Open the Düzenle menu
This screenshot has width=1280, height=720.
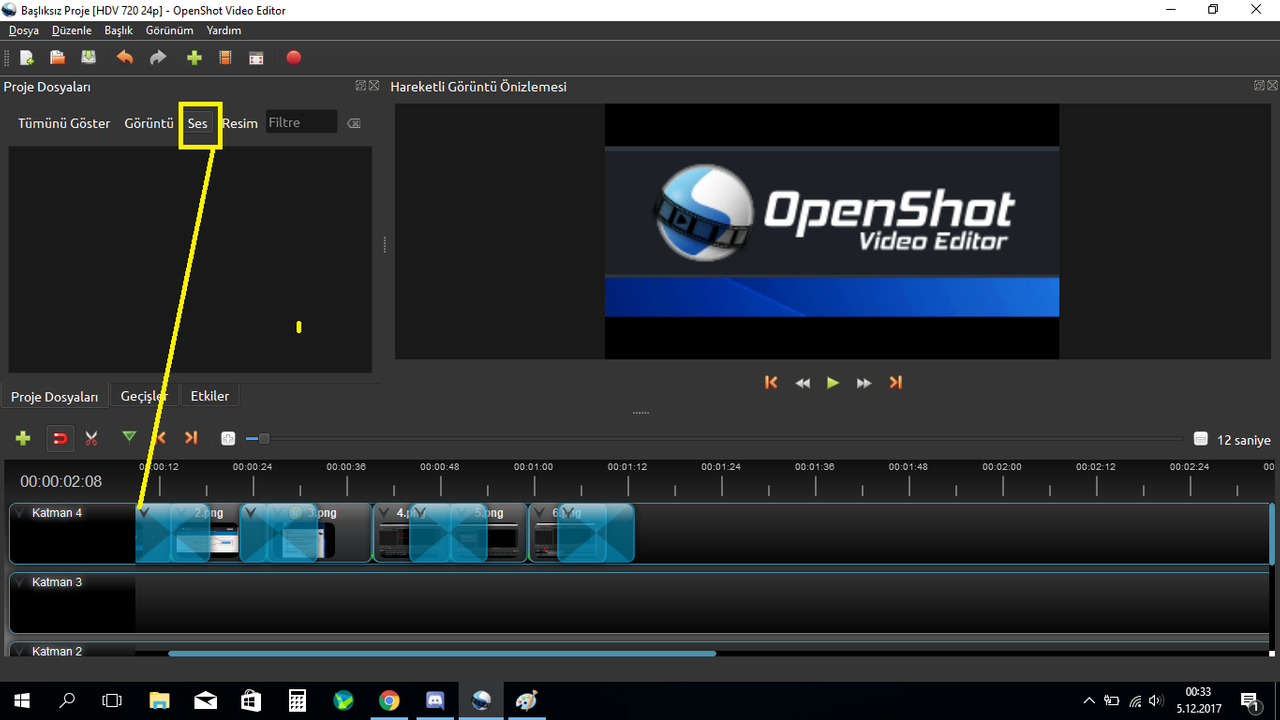72,31
